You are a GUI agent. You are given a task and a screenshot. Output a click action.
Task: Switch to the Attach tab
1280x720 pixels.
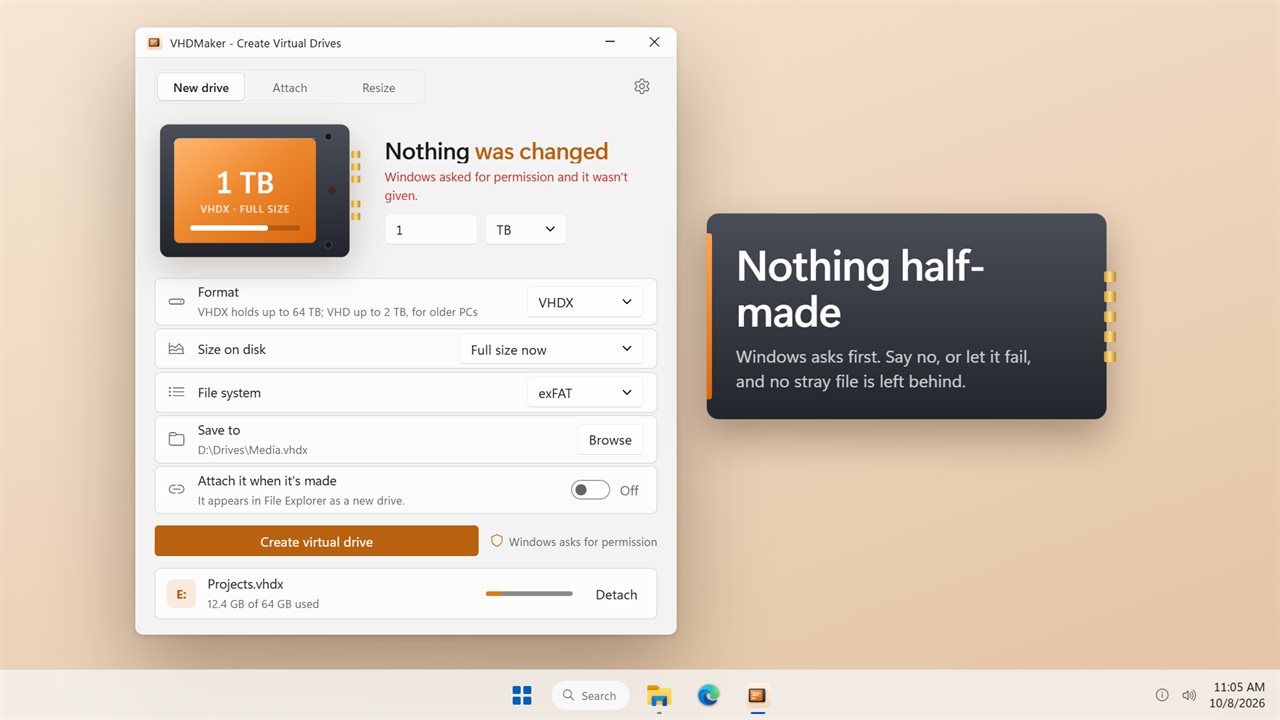pos(290,87)
